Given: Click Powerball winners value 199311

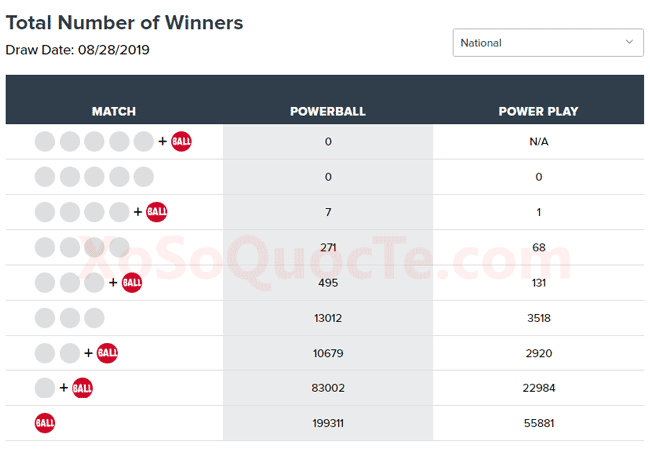Looking at the screenshot, I should tap(328, 423).
